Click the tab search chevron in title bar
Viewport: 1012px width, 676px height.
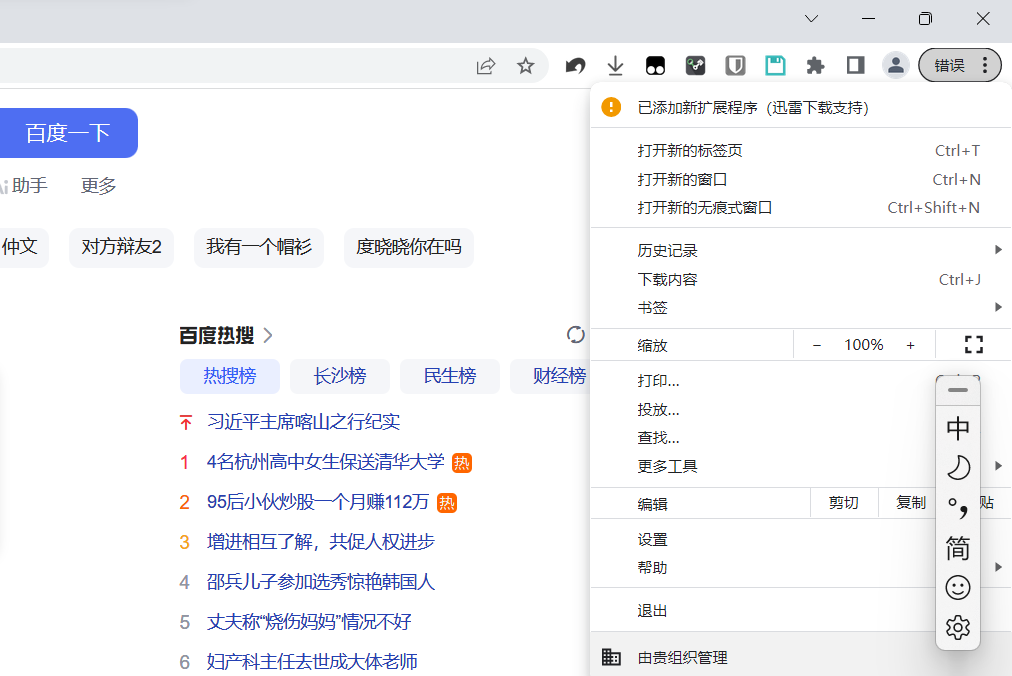coord(811,19)
